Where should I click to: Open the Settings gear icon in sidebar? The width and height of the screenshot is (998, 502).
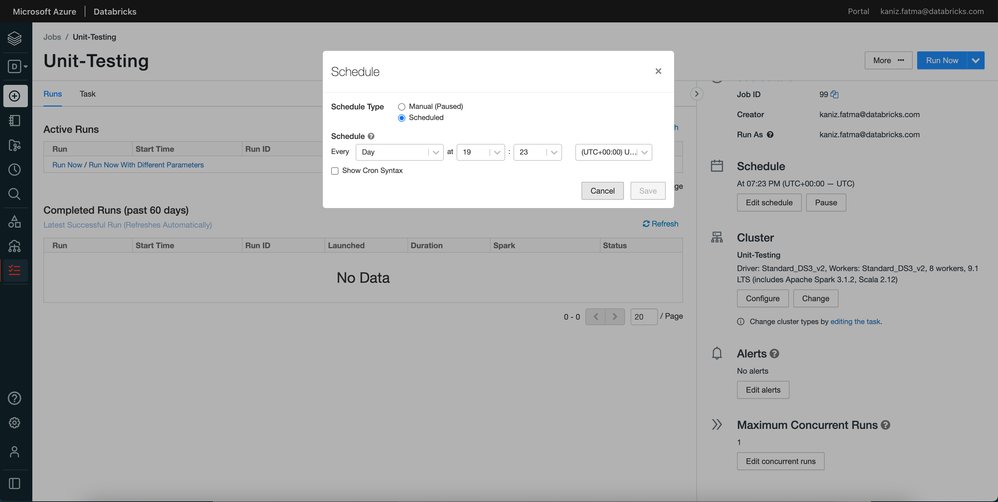15,423
